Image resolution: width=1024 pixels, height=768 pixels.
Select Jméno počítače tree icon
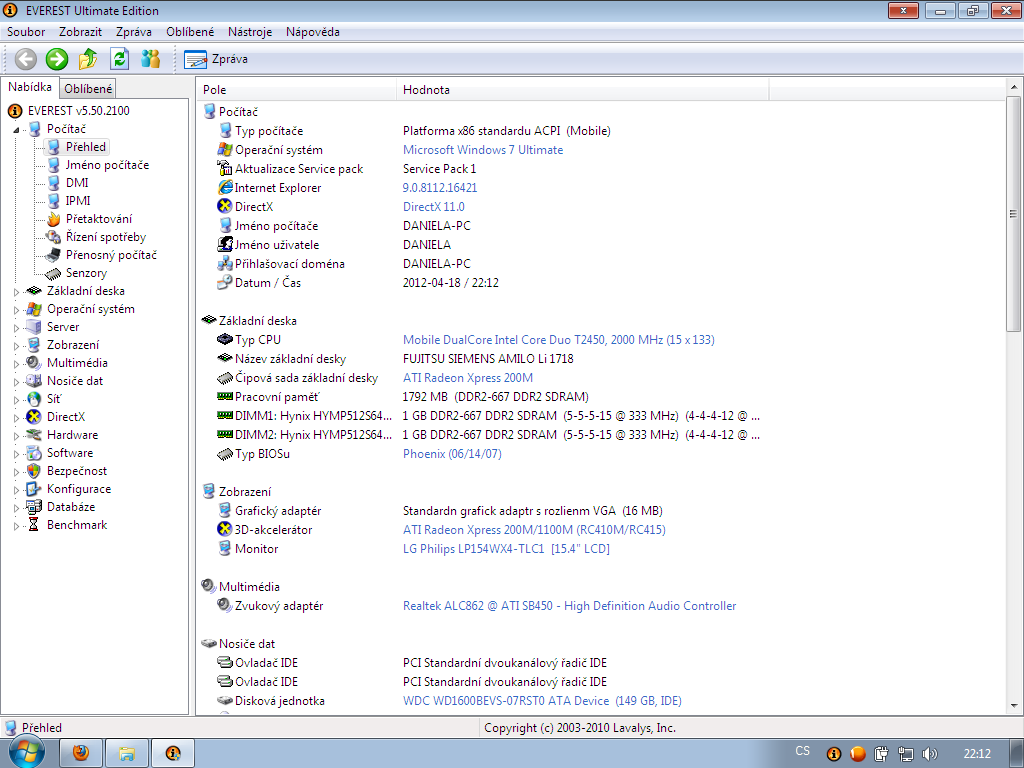click(54, 165)
